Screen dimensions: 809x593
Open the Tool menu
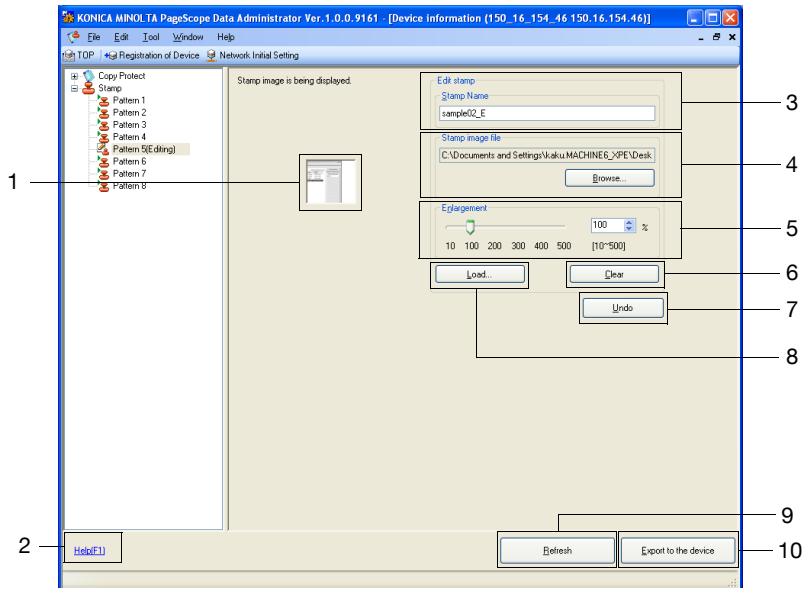coord(151,37)
